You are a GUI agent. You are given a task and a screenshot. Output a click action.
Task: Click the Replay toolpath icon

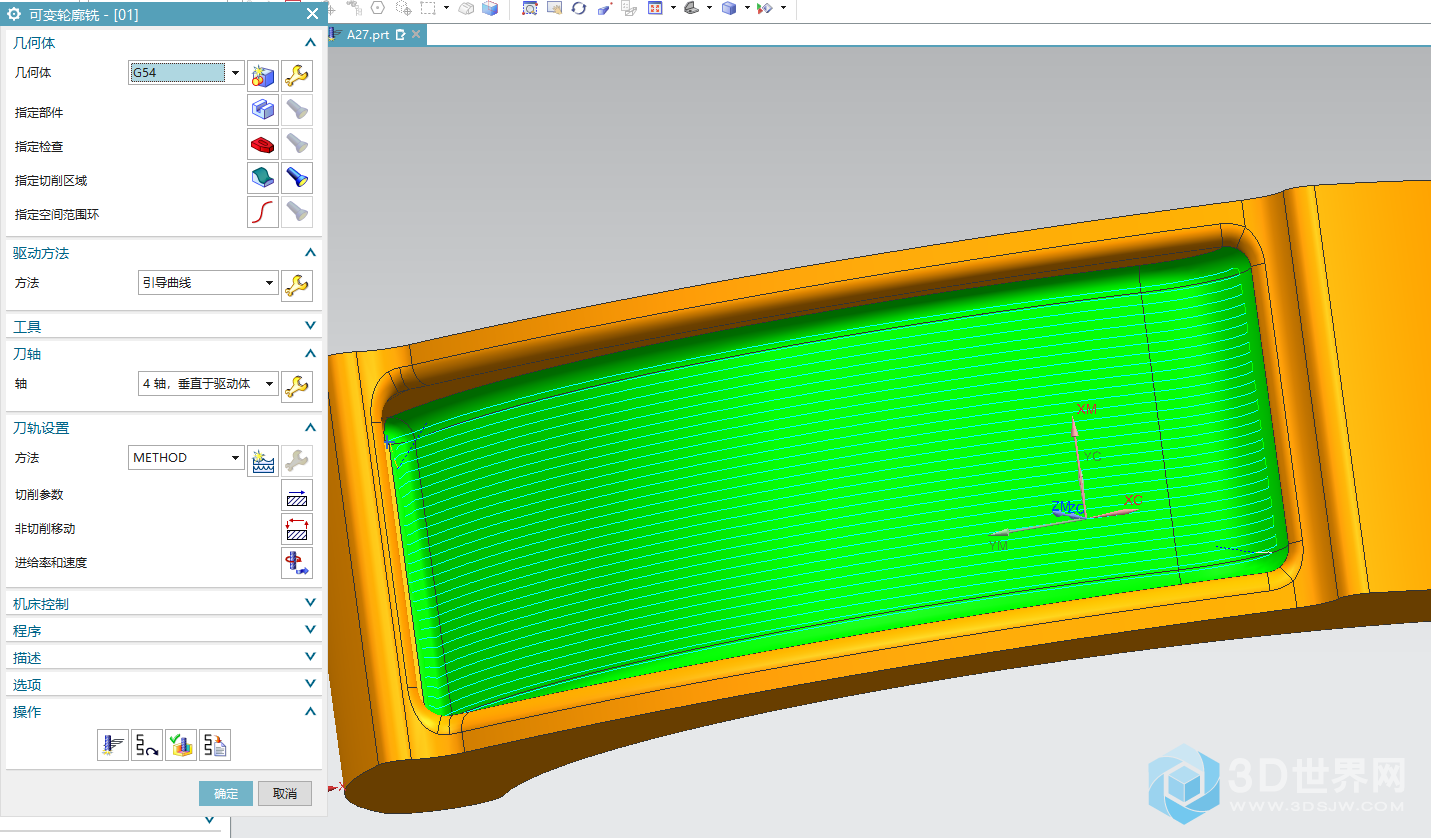[x=147, y=745]
